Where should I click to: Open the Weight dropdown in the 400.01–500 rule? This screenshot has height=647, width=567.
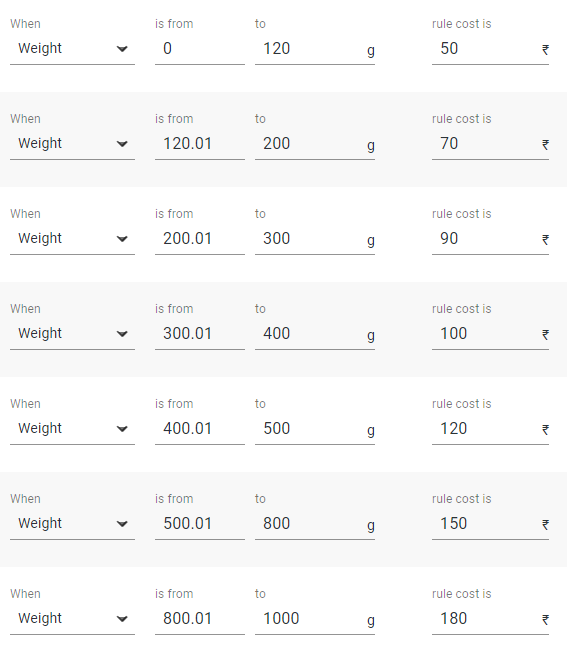(72, 428)
